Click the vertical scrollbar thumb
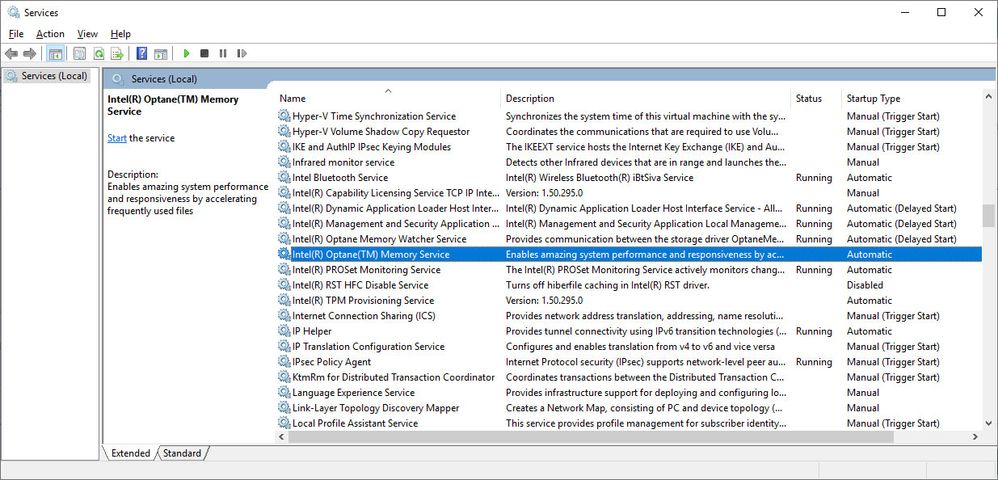The width and height of the screenshot is (998, 480). coord(988,215)
